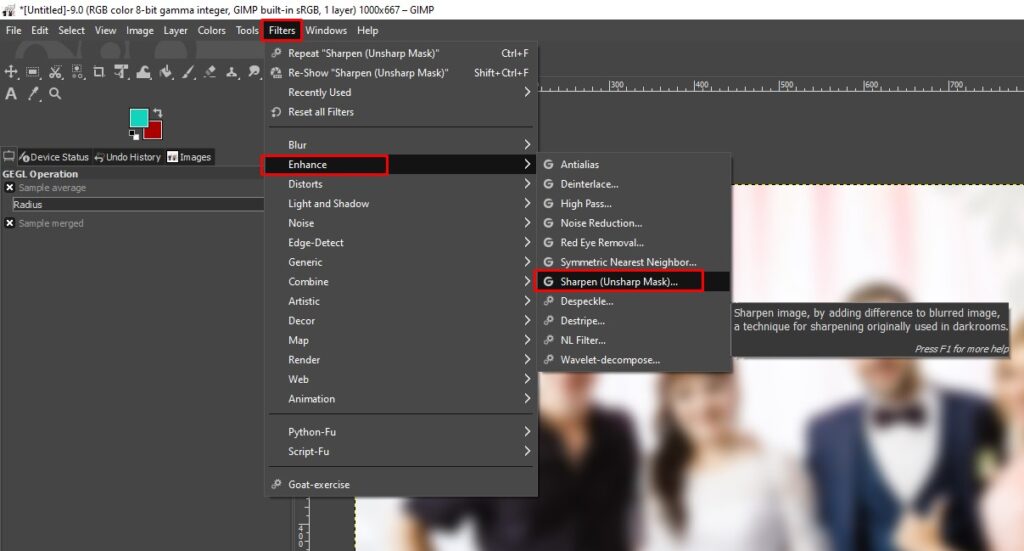Select the Scissors Select tool

click(x=56, y=72)
